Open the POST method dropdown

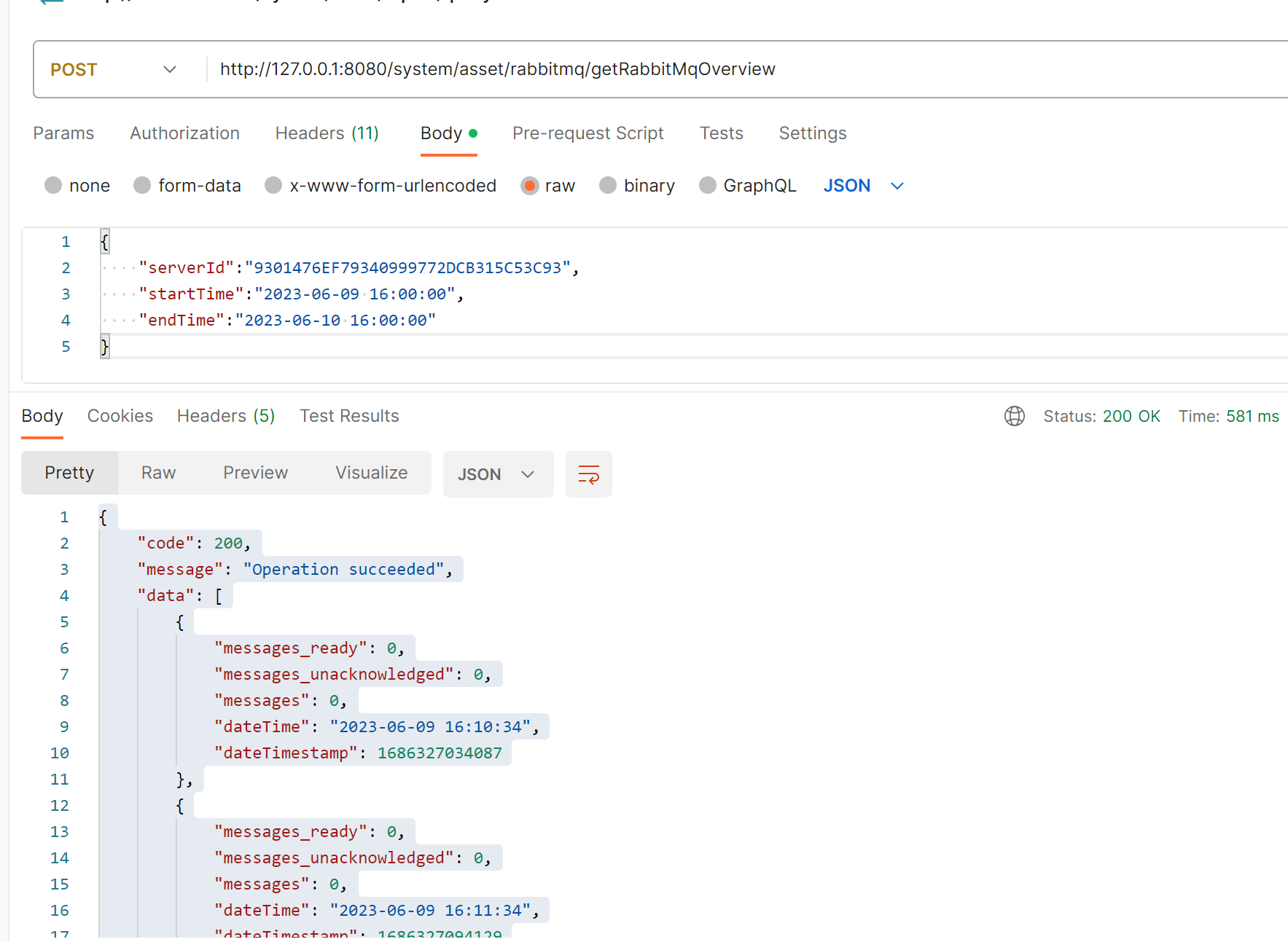pos(113,69)
